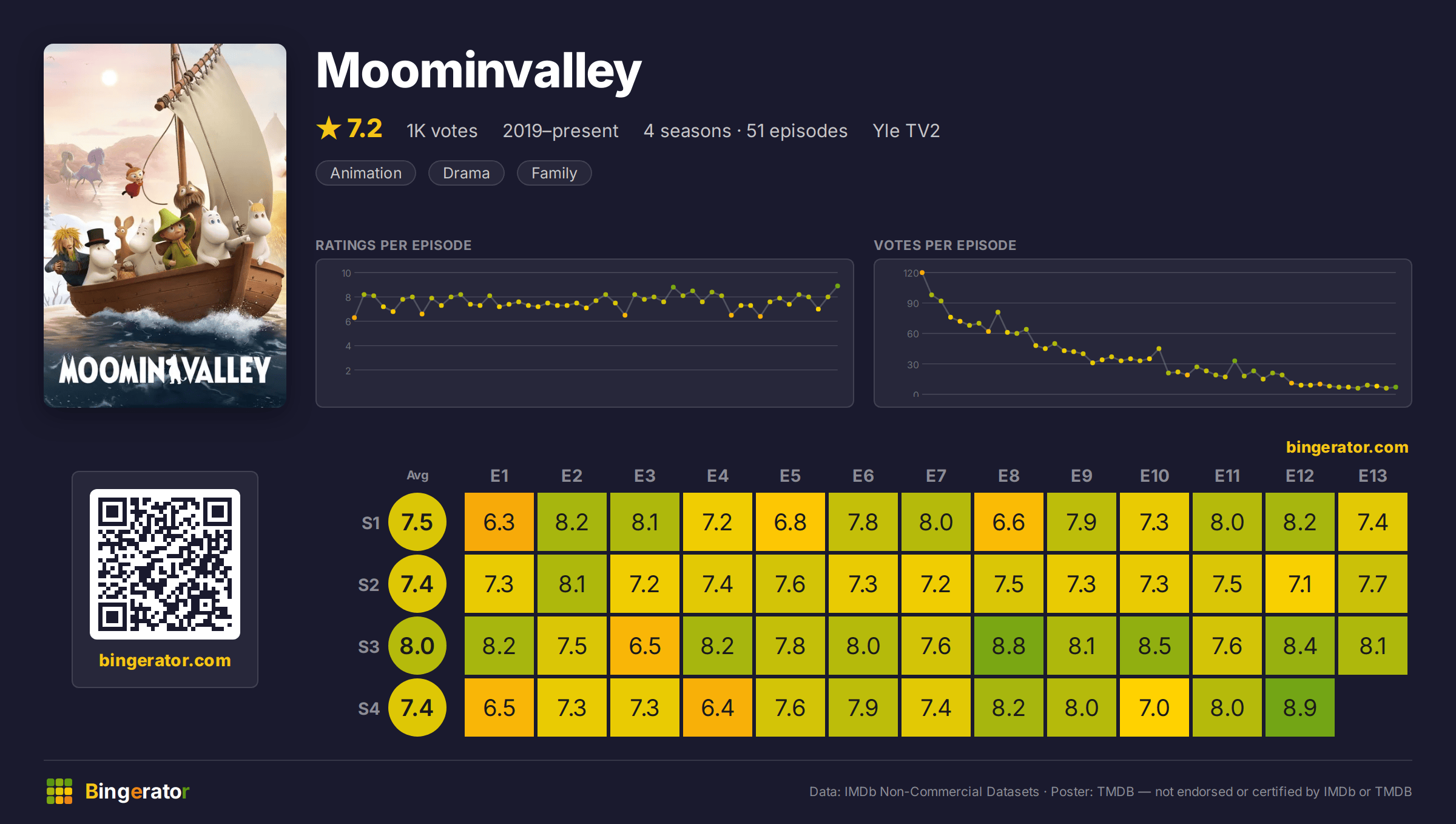Click the Bingerator grid logo icon
The image size is (1456, 824).
click(x=59, y=791)
